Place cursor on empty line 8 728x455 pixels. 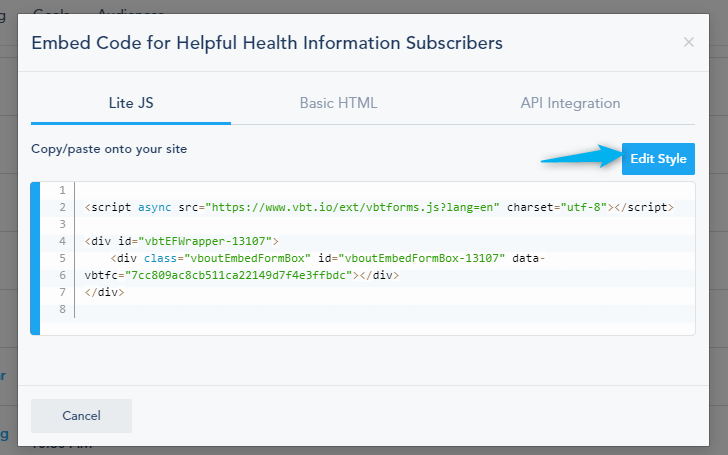pyautogui.click(x=385, y=309)
